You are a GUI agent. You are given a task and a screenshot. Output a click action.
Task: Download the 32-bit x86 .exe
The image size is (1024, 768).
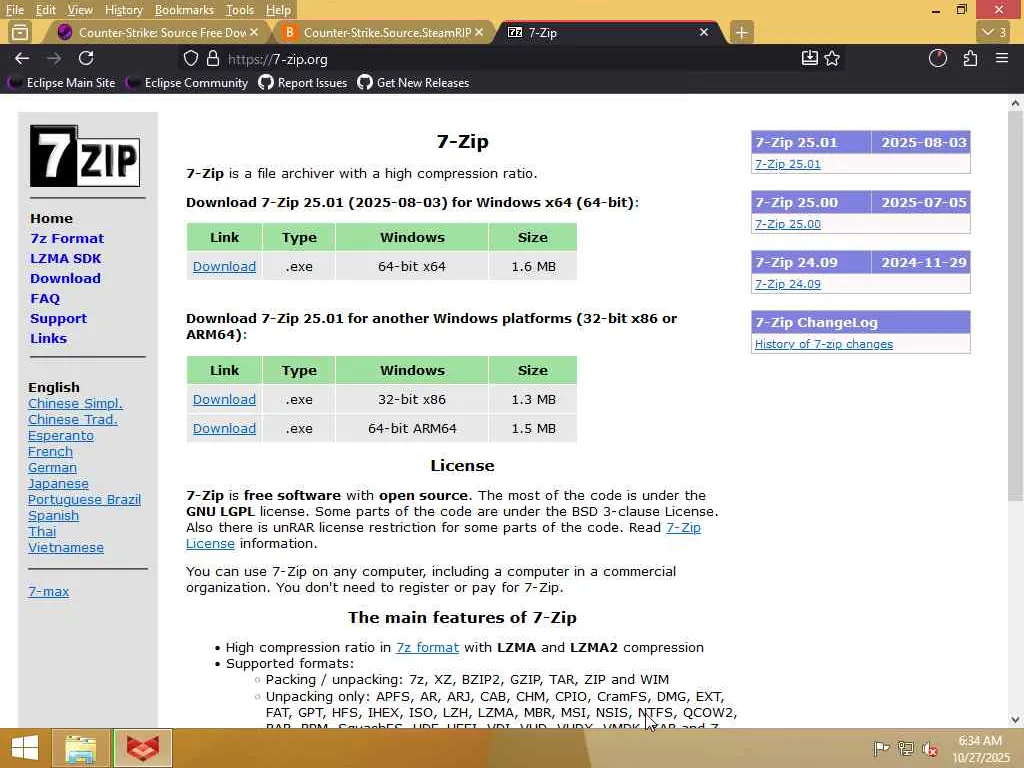point(224,400)
